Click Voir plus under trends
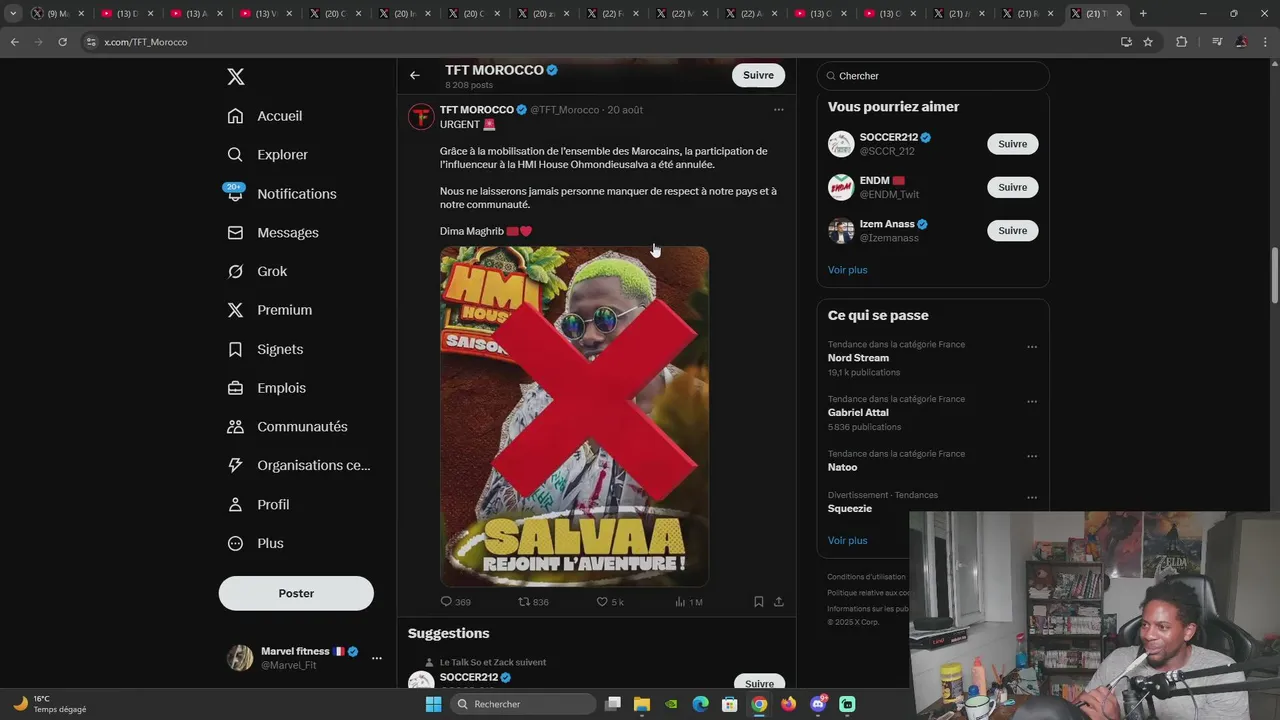The image size is (1280, 720). pos(848,541)
